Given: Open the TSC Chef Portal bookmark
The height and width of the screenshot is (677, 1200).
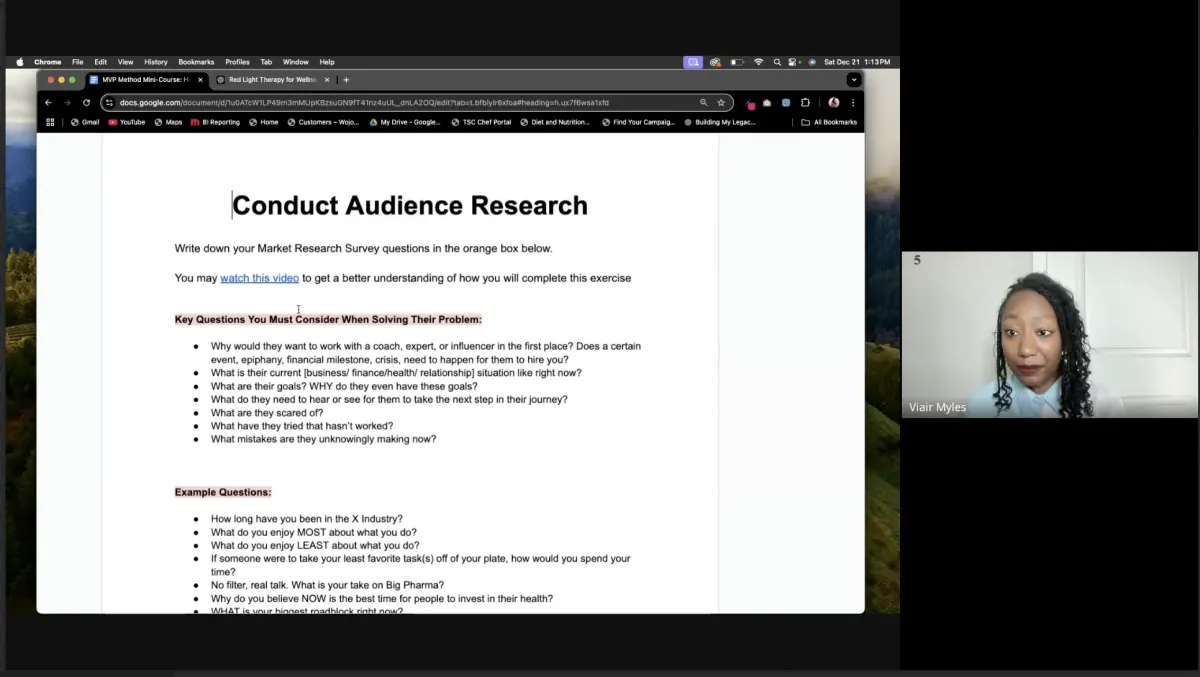Looking at the screenshot, I should (x=481, y=122).
